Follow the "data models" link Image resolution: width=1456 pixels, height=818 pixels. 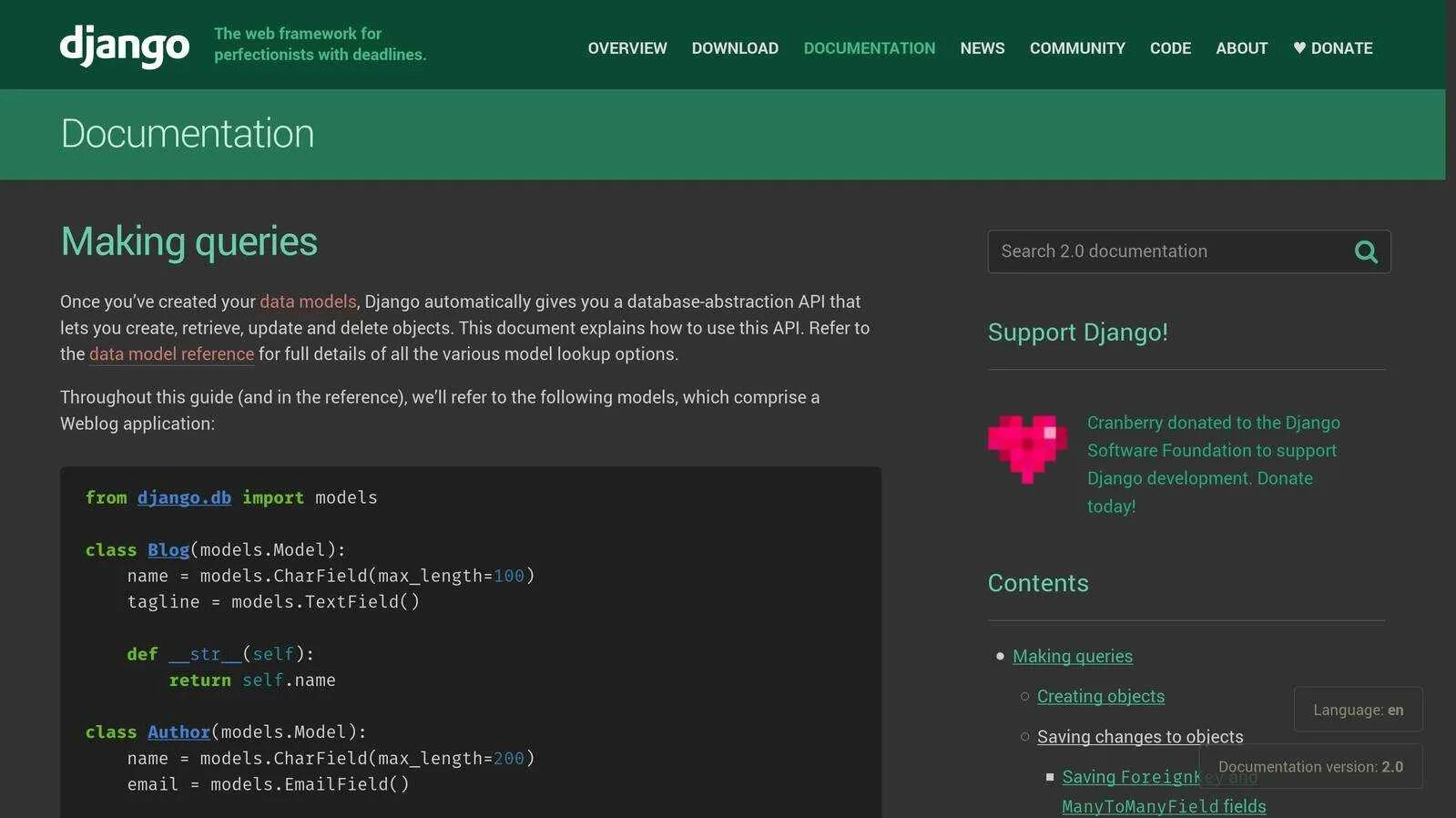point(308,302)
